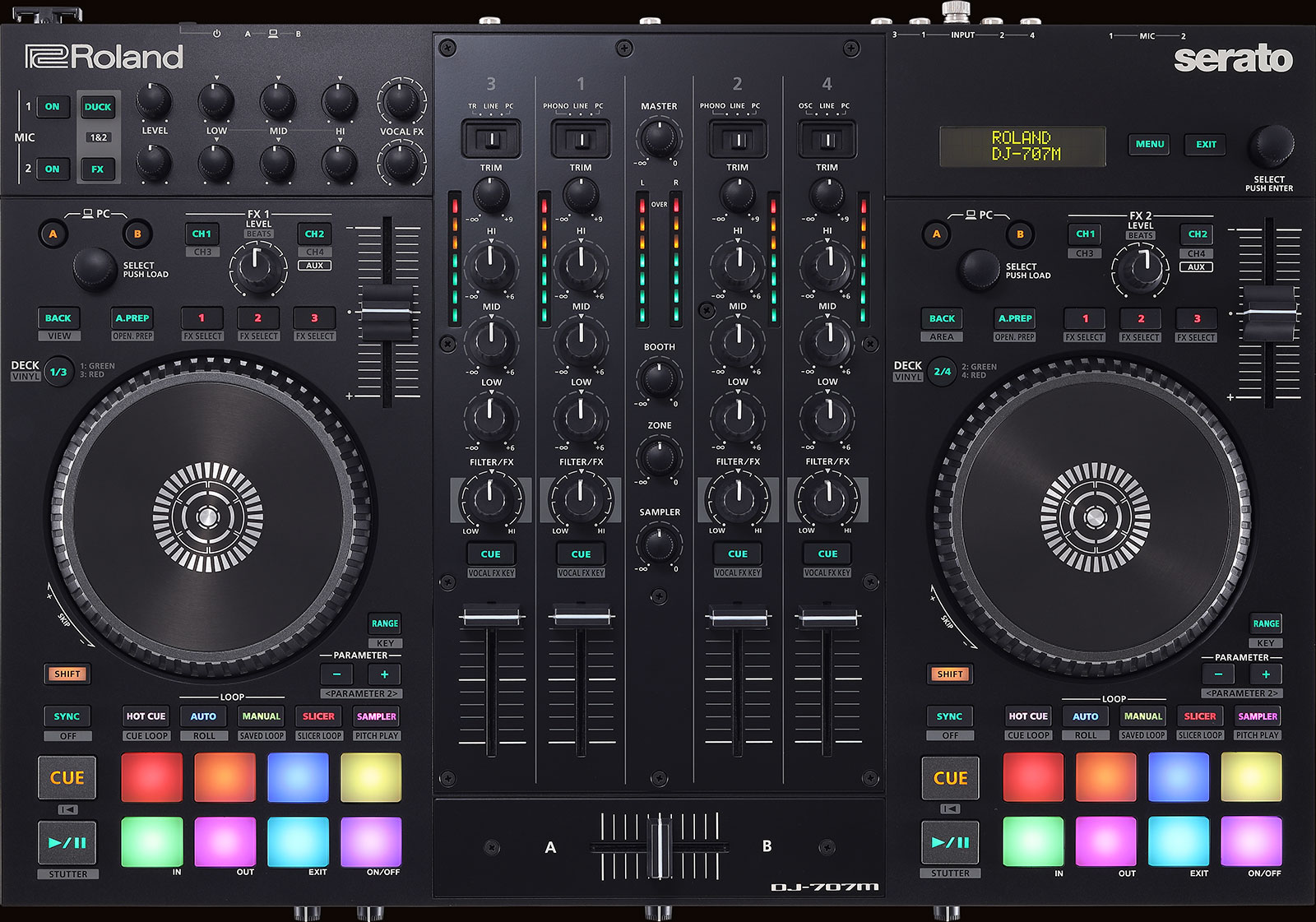Hit the play/pause button on left deck

click(x=67, y=842)
